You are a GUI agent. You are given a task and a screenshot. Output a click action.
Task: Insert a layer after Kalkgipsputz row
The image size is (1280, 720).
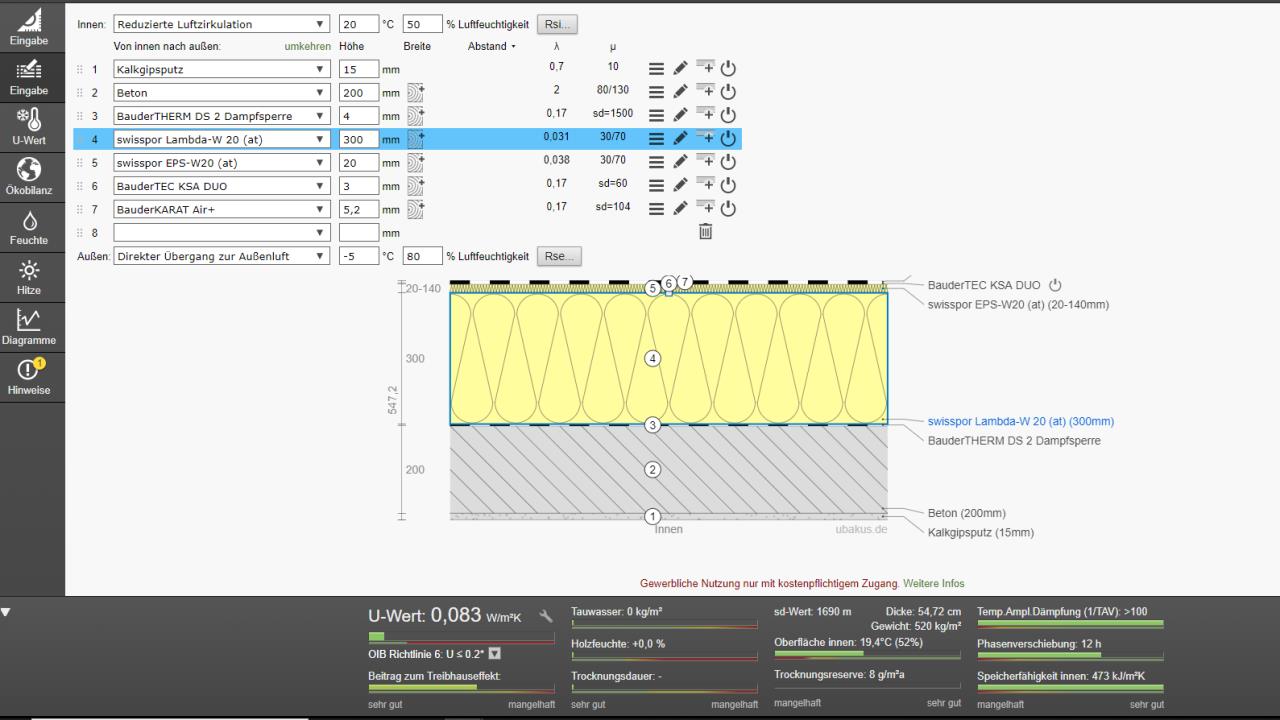pyautogui.click(x=706, y=69)
